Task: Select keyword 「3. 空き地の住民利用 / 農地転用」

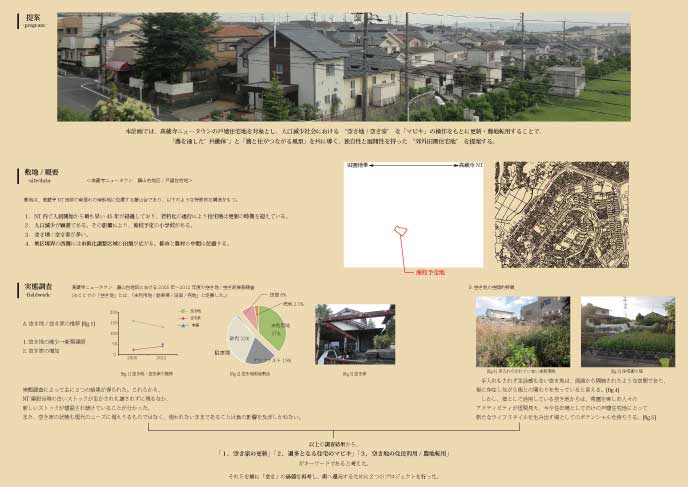Action: 405,454
